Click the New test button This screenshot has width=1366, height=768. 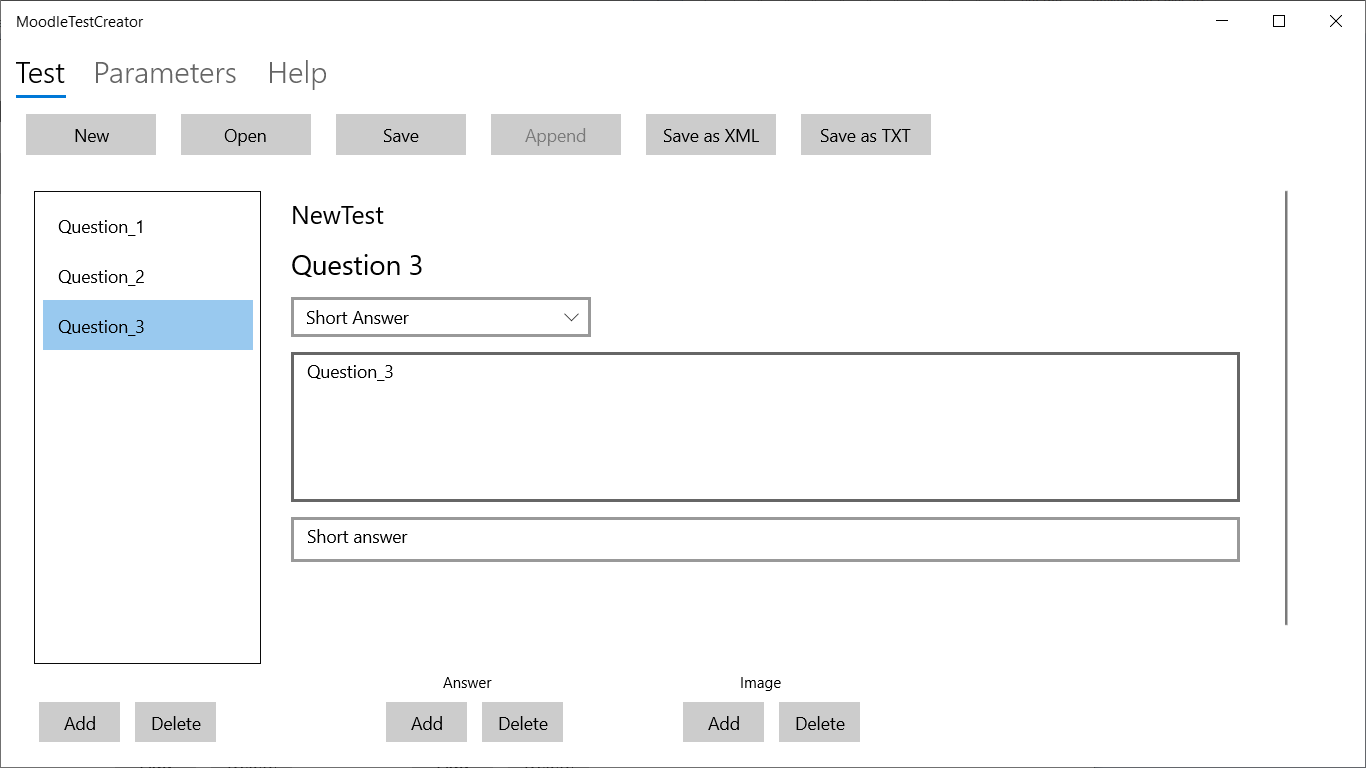pyautogui.click(x=91, y=135)
